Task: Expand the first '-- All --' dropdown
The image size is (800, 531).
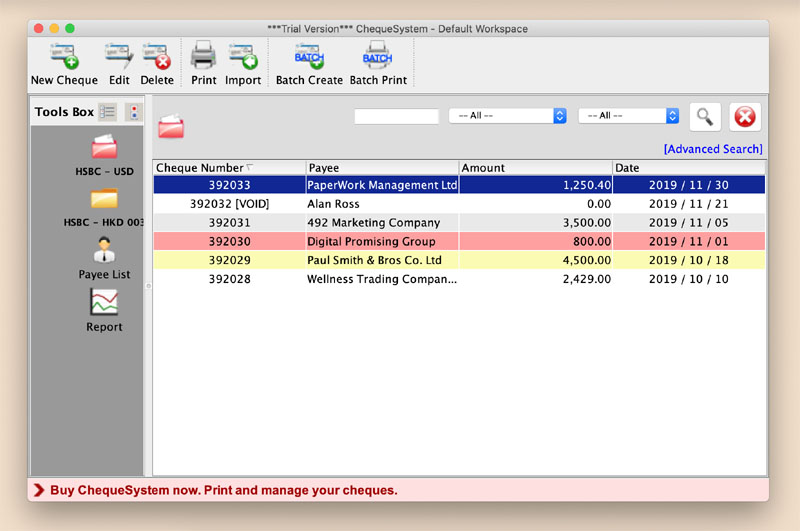Action: coord(508,116)
